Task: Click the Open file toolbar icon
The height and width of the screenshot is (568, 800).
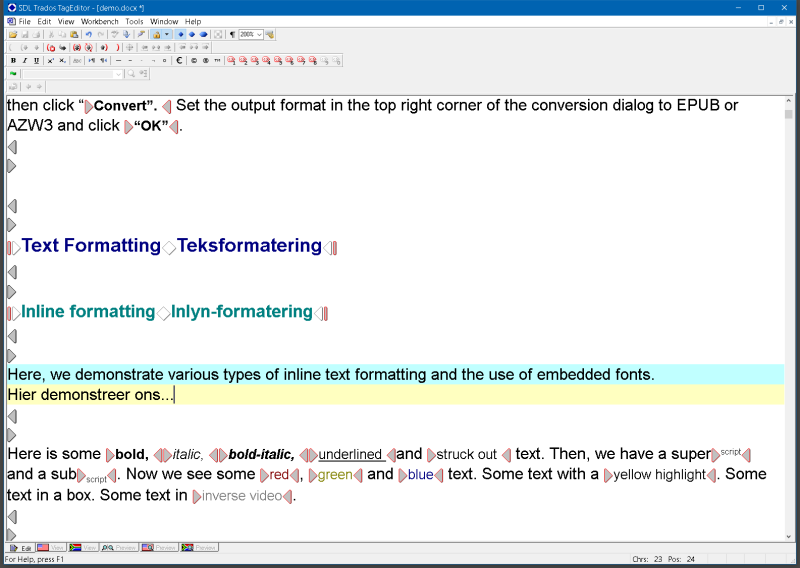Action: click(13, 35)
